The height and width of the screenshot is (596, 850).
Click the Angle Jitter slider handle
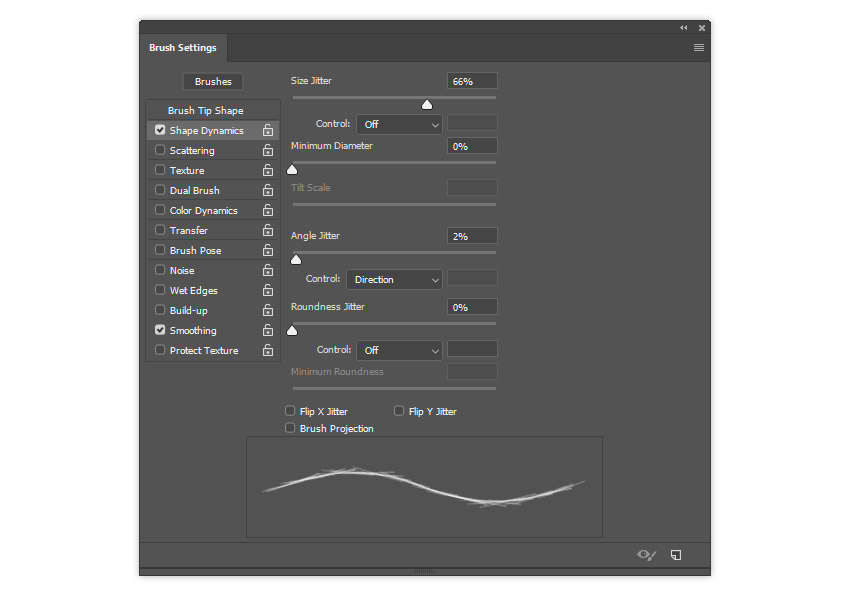click(296, 260)
